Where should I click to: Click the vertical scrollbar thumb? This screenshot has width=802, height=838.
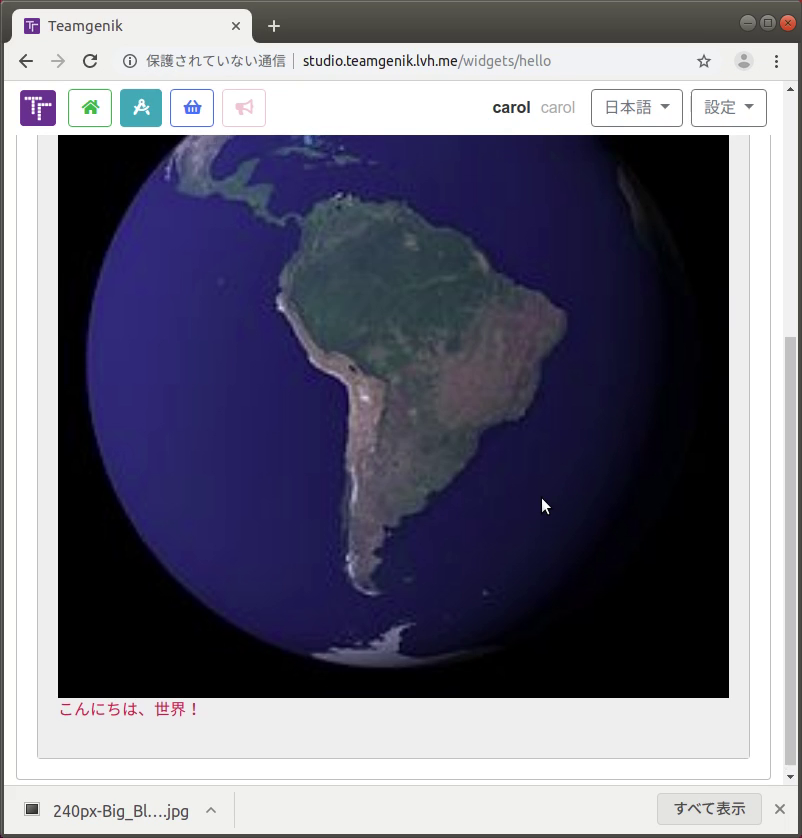click(790, 550)
